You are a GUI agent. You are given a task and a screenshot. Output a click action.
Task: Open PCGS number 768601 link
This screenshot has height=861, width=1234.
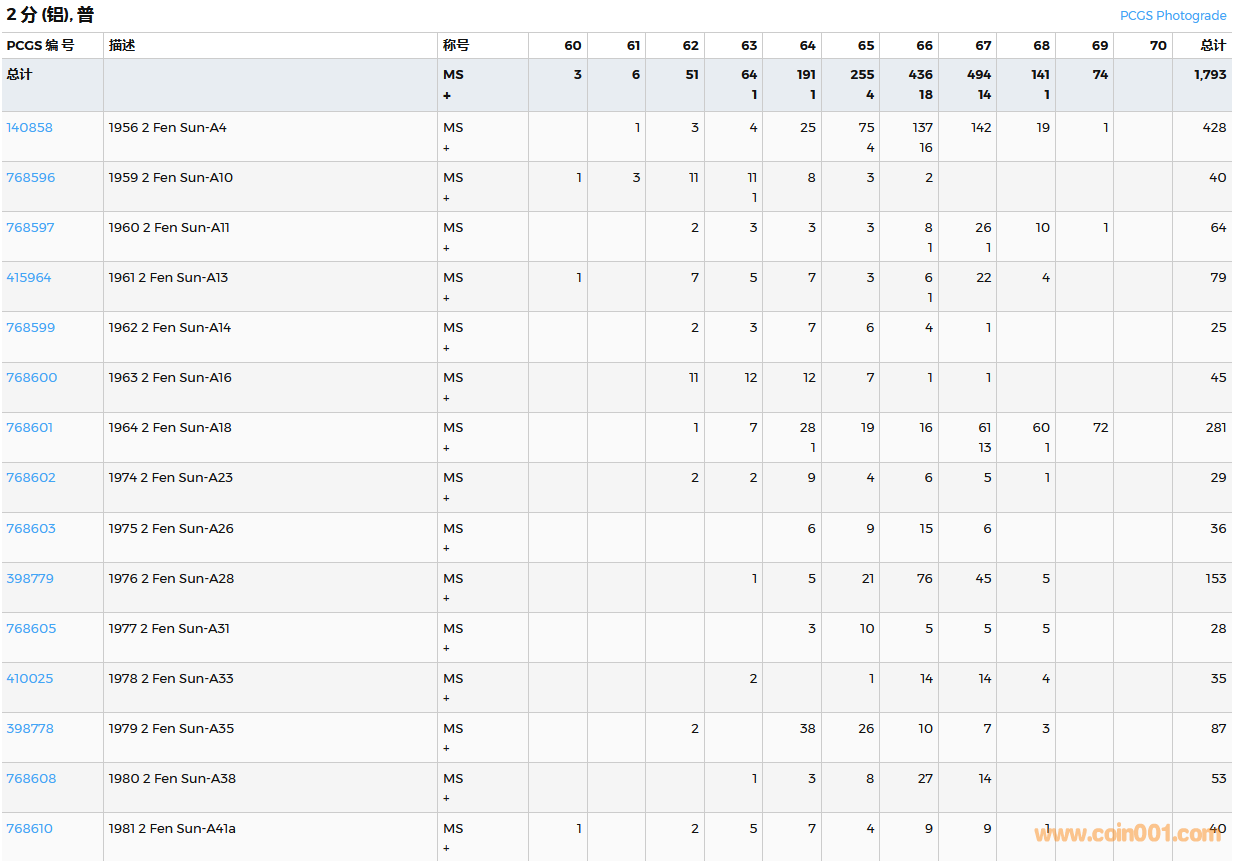[x=30, y=427]
